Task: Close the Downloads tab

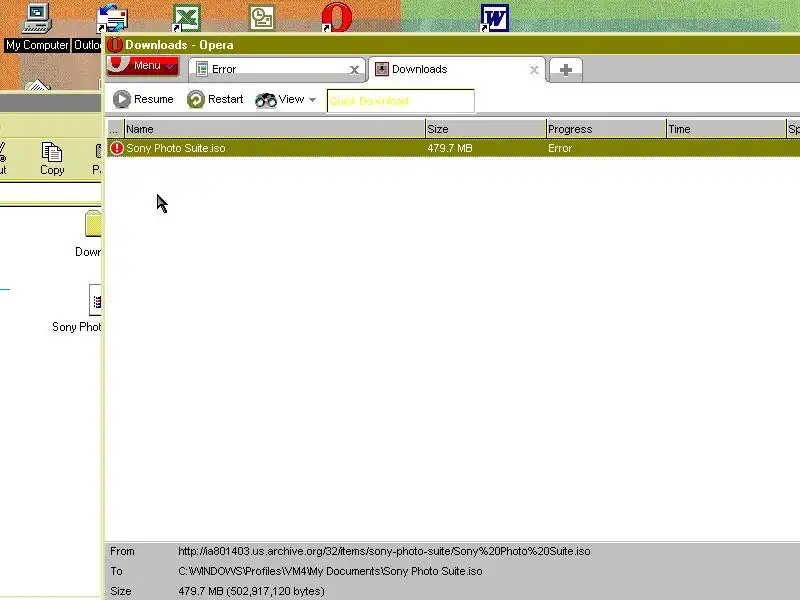Action: pos(534,70)
